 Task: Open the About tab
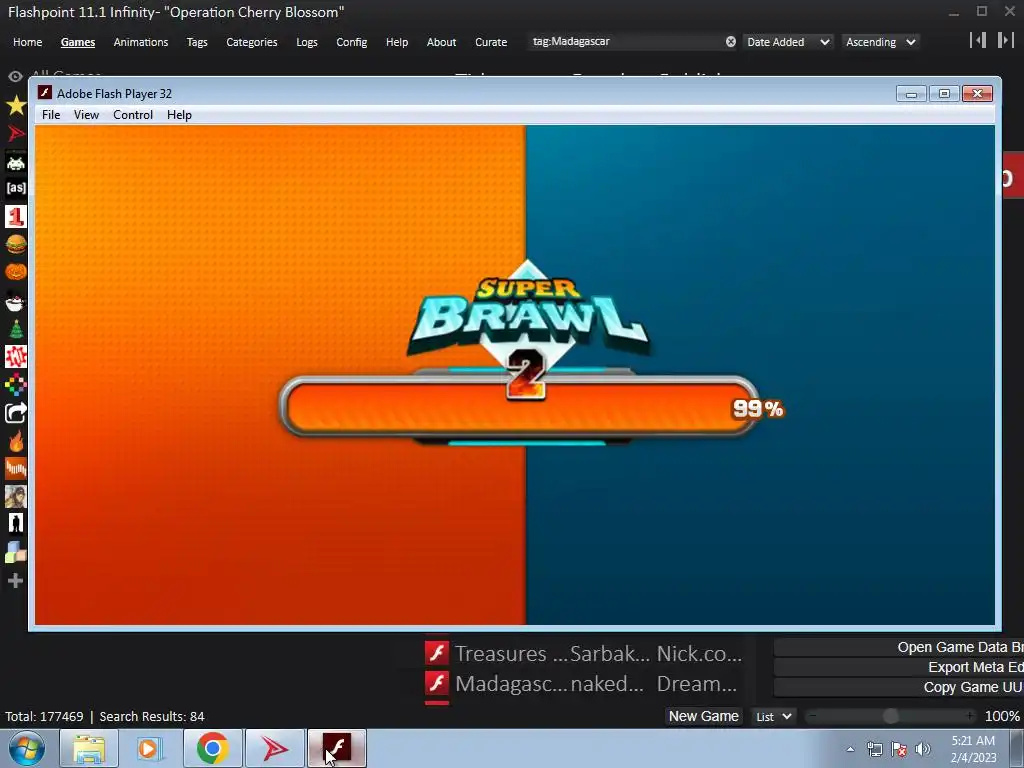tap(441, 42)
